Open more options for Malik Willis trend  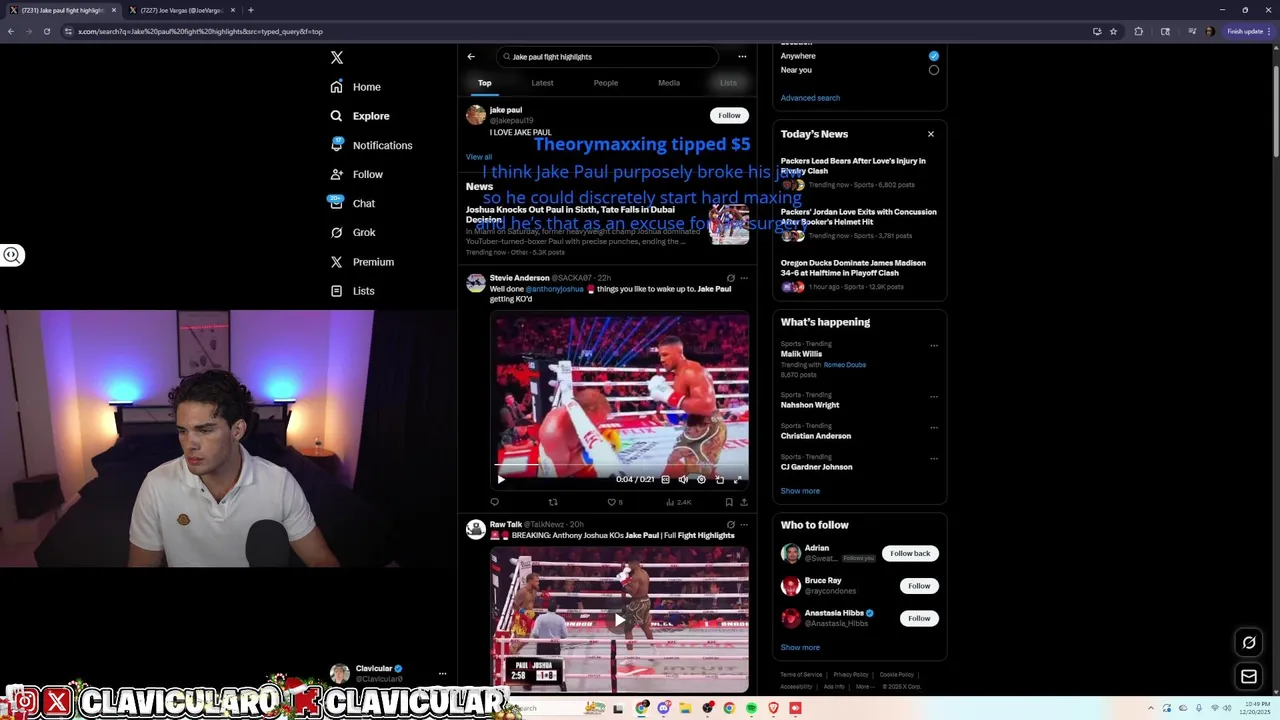(934, 346)
